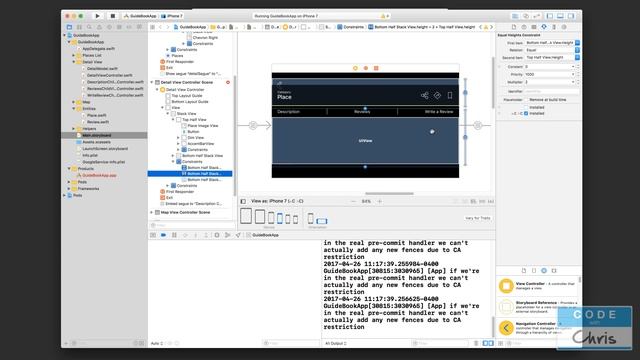Click the iPhone 7 device selector
Viewport: 640px width, 360px height.
172,16
